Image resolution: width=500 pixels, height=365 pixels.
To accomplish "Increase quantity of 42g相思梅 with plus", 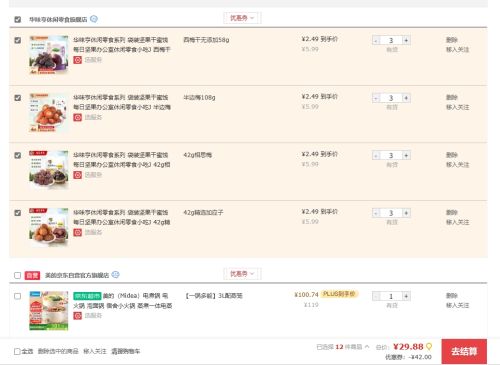I will click(x=406, y=155).
